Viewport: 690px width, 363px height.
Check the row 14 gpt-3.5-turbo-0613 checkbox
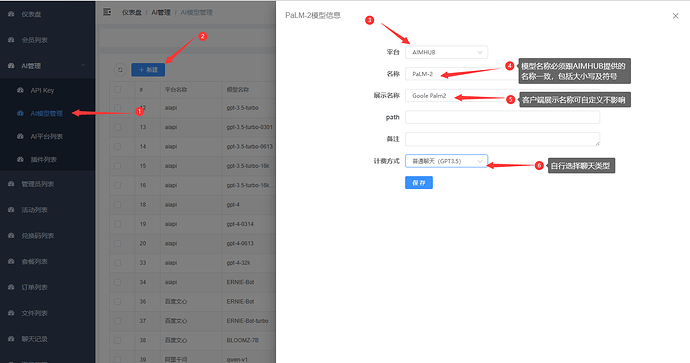(117, 147)
